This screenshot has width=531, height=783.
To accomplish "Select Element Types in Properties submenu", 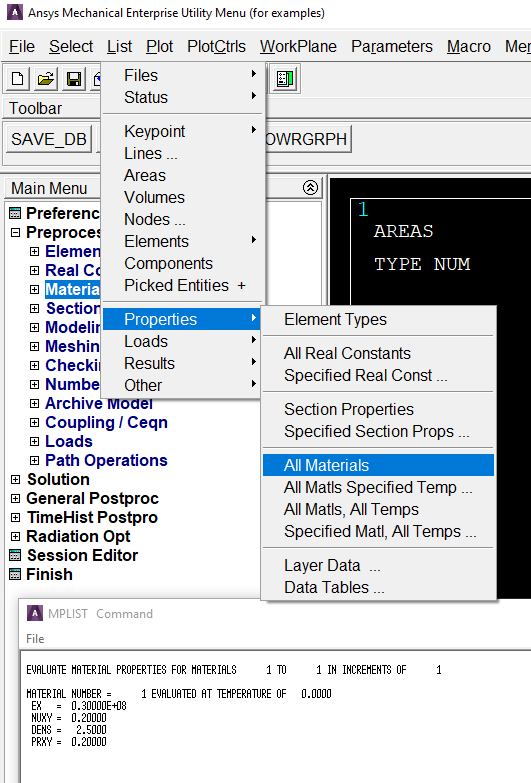I will 378,319.
